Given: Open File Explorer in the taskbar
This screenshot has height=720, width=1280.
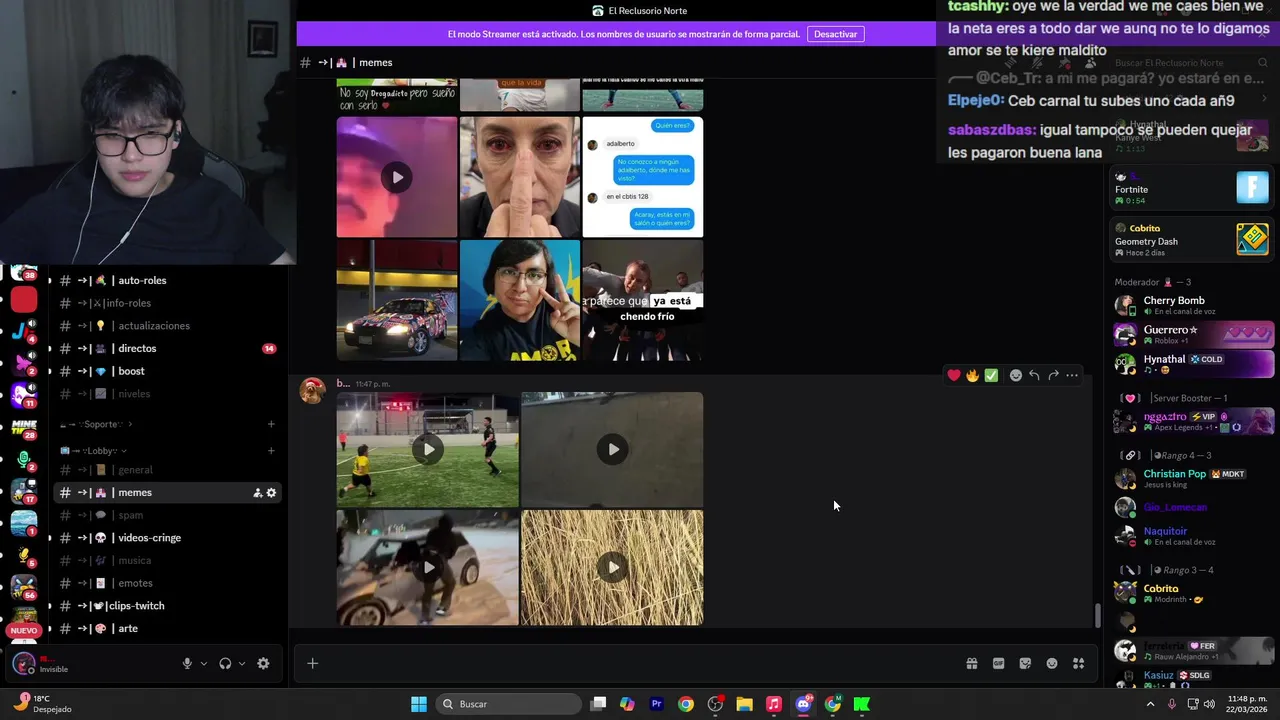Looking at the screenshot, I should point(744,704).
